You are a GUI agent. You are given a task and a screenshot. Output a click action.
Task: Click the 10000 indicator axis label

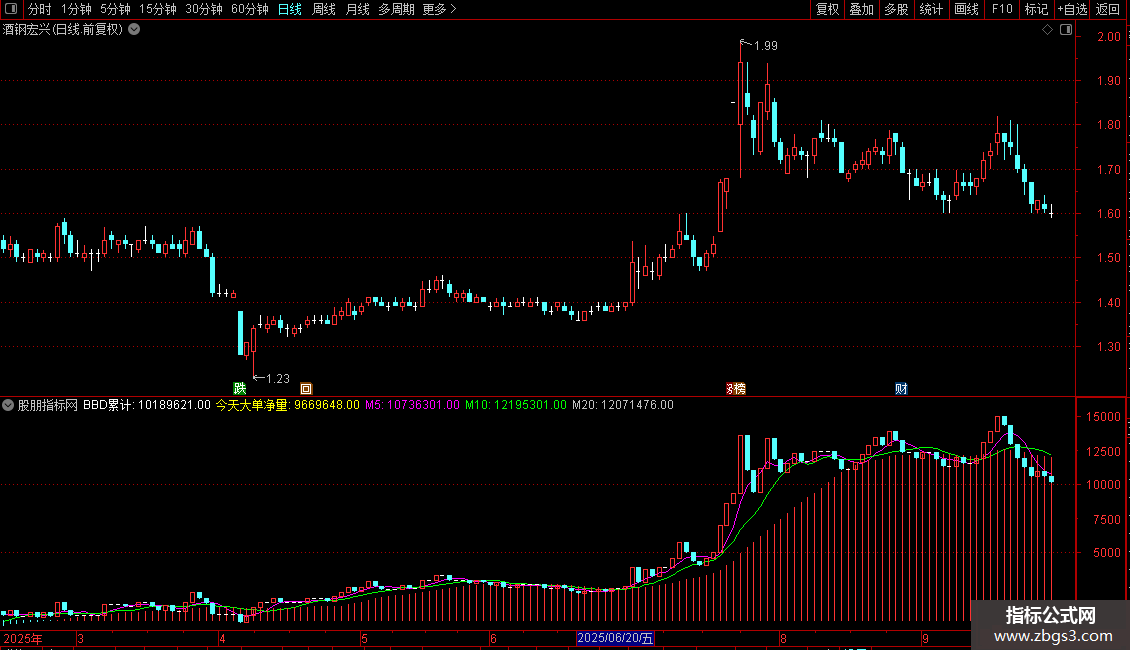(x=1103, y=485)
